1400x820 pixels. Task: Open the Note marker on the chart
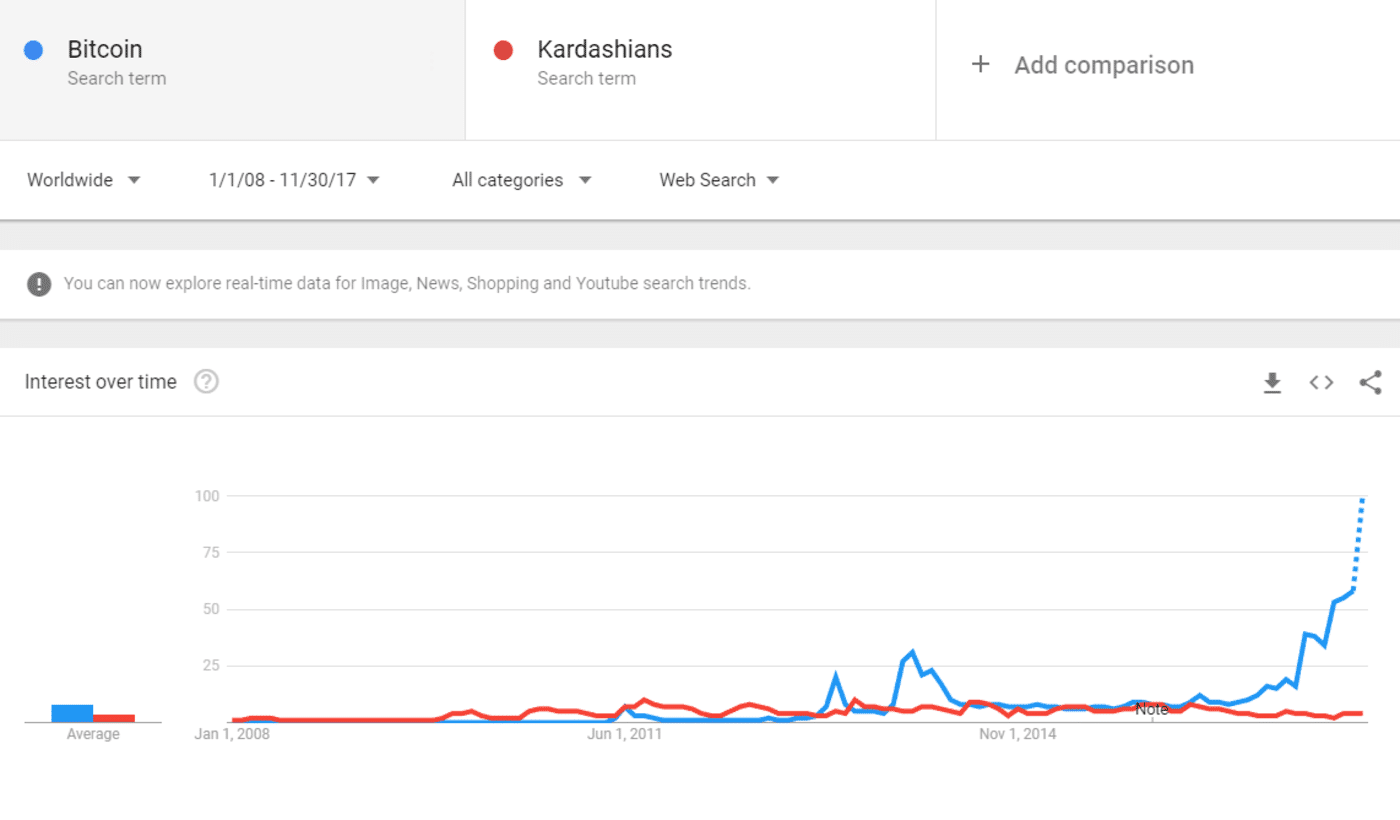point(1152,708)
